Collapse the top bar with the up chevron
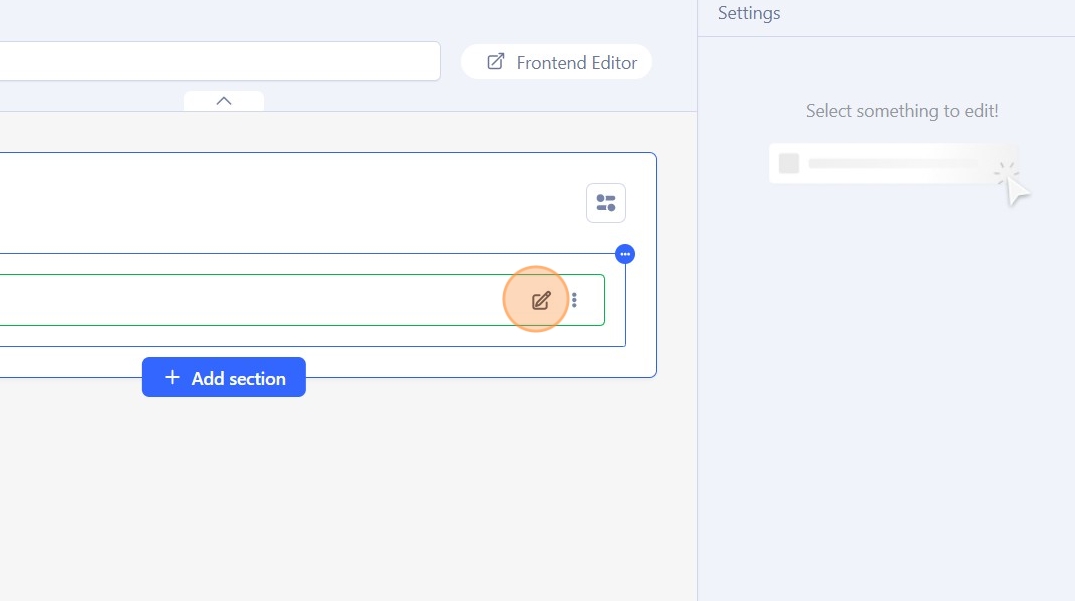Image resolution: width=1075 pixels, height=601 pixels. tap(224, 101)
